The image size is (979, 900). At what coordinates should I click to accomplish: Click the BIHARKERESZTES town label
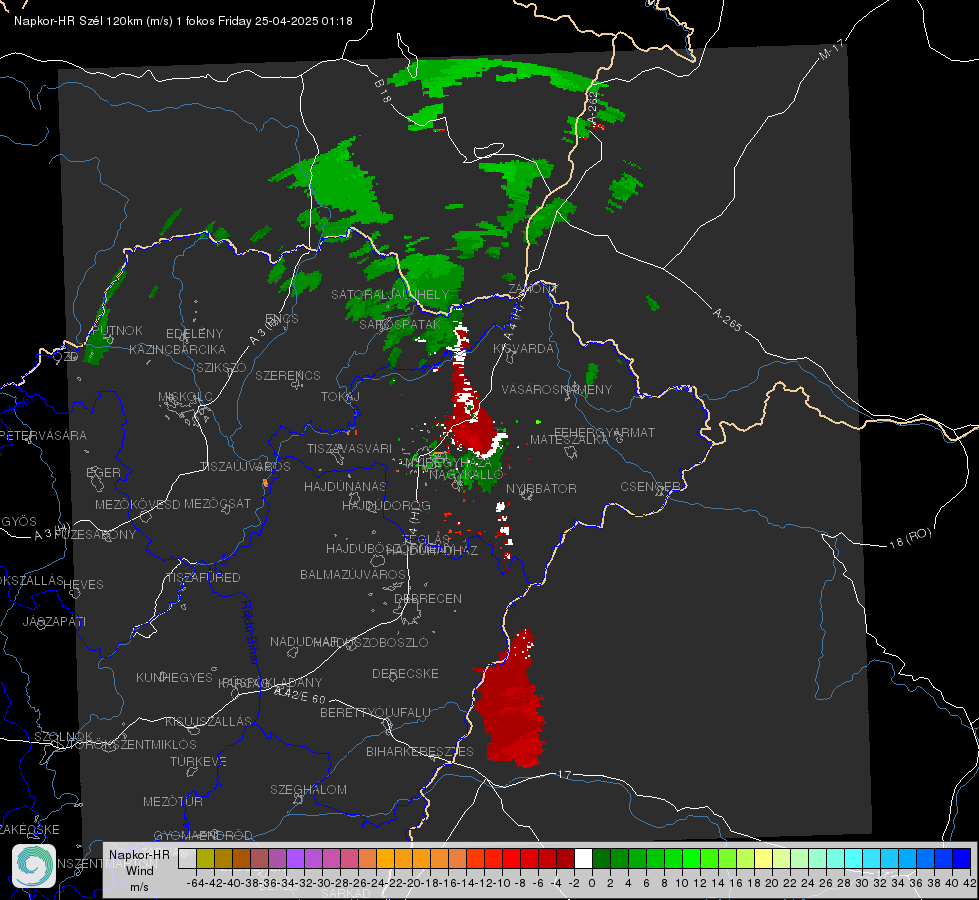(x=420, y=751)
